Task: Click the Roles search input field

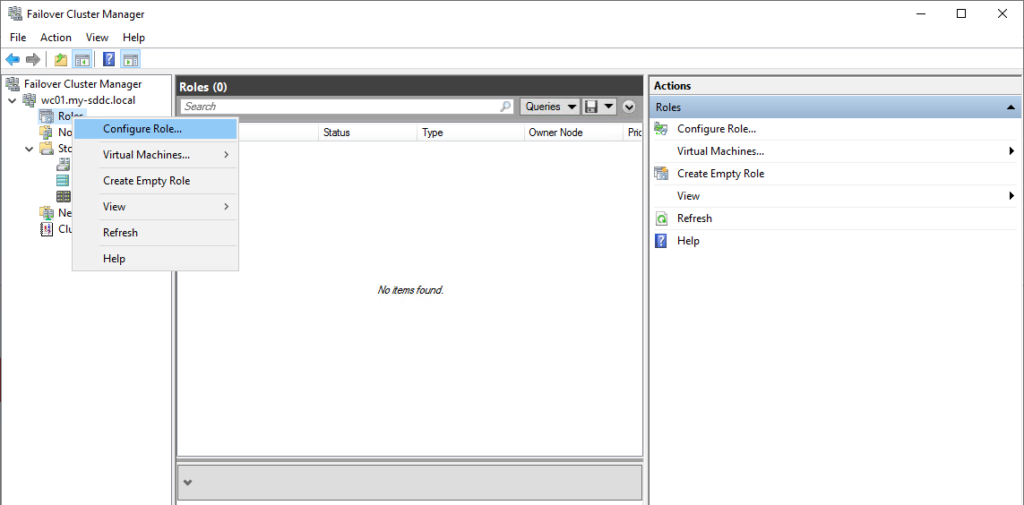Action: tap(338, 106)
